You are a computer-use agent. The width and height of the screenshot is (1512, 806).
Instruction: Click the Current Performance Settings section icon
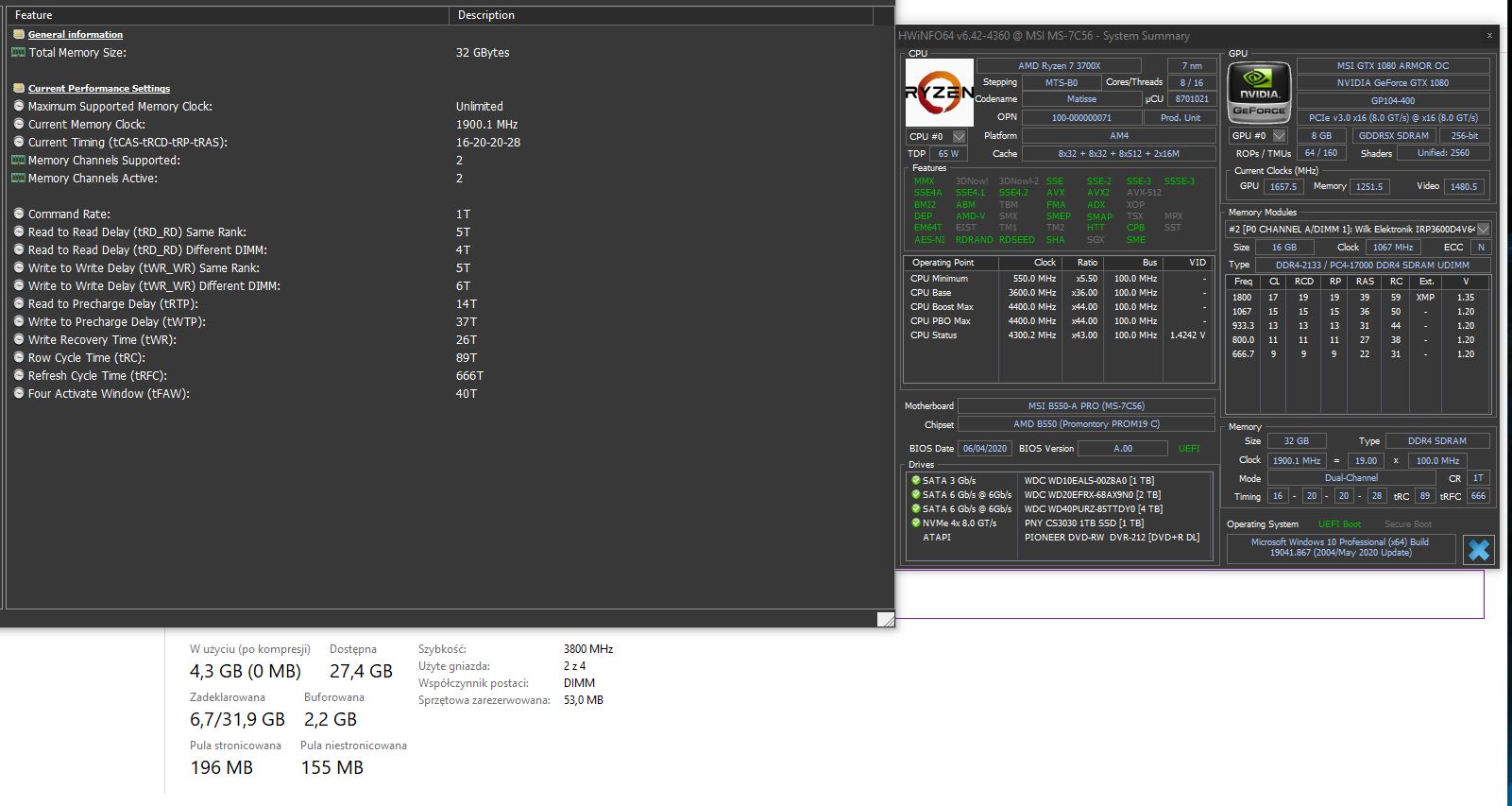[x=19, y=88]
